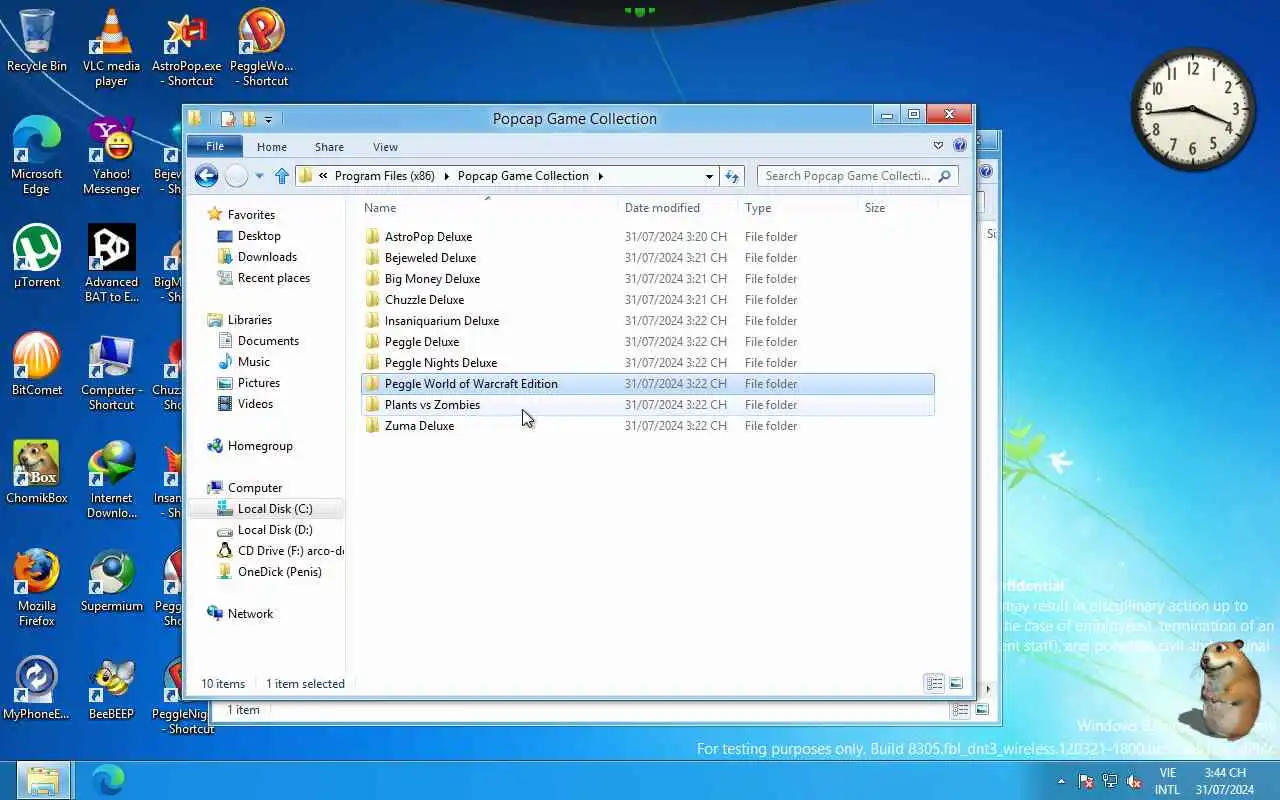The image size is (1280, 800).
Task: Open the VIE INTL language indicator
Action: tap(1167, 781)
